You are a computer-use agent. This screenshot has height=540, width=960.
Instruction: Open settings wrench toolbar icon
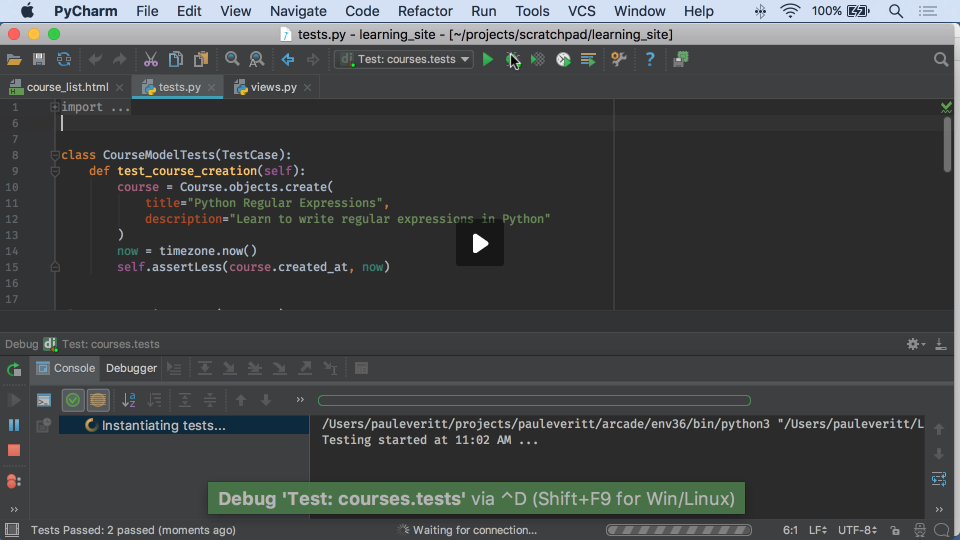click(618, 59)
